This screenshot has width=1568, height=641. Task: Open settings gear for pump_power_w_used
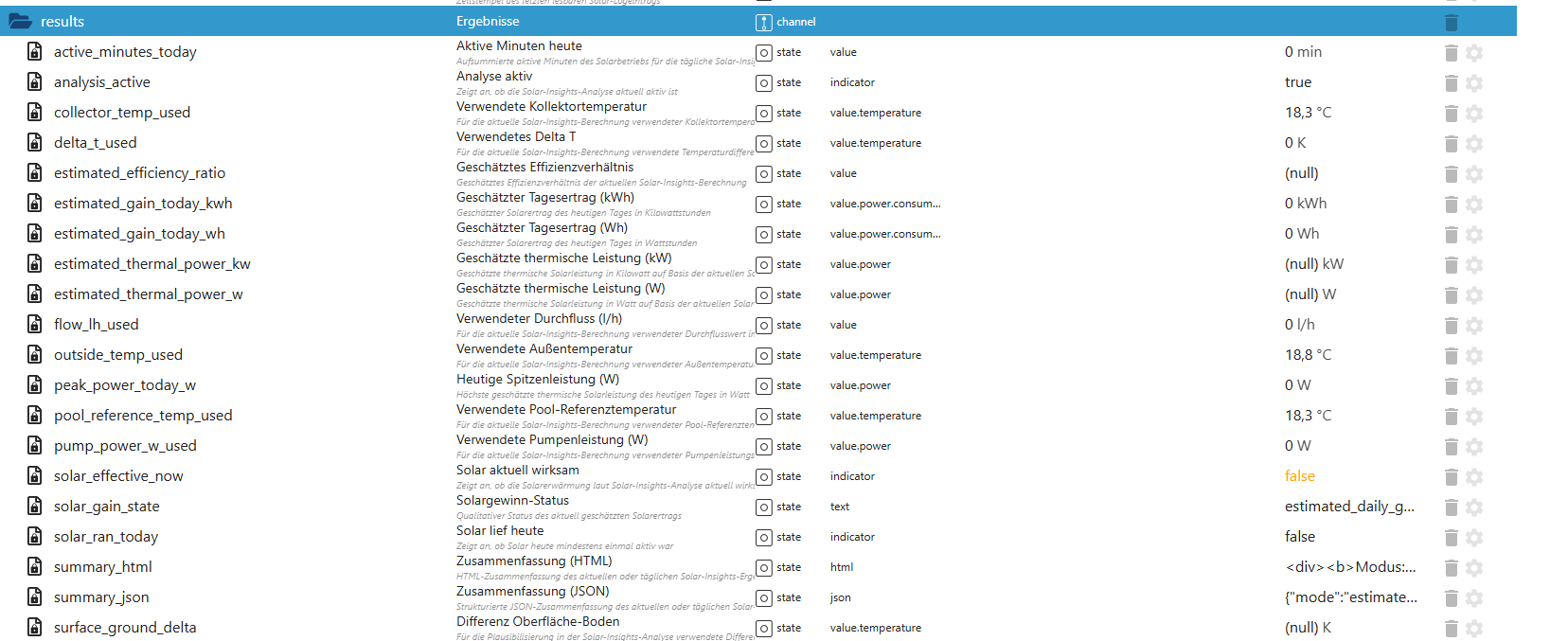[x=1474, y=447]
